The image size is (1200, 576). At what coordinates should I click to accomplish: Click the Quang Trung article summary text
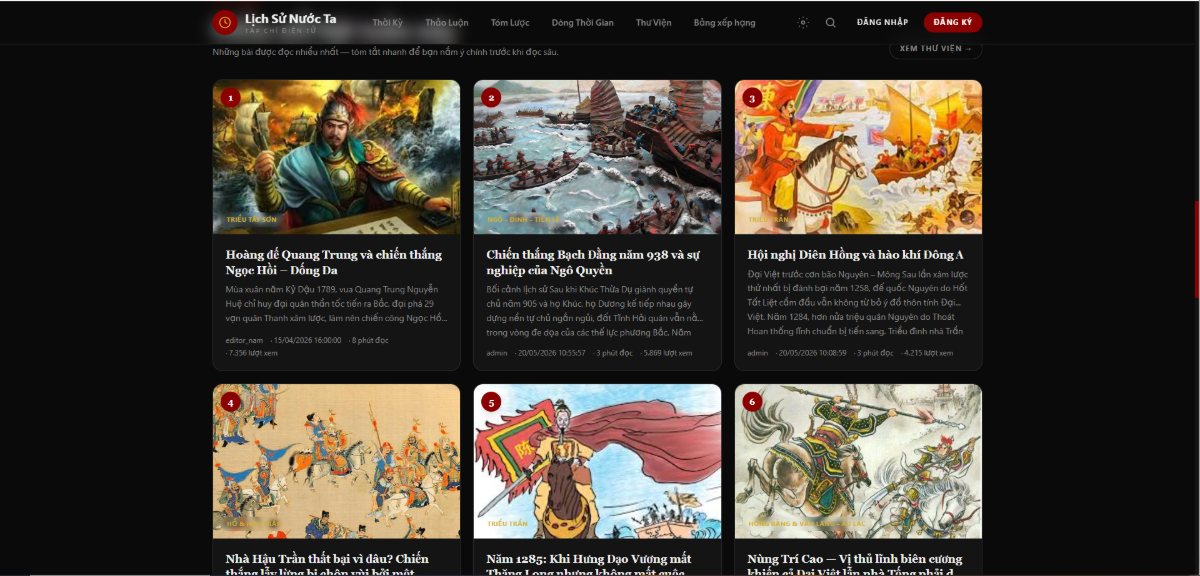(336, 303)
